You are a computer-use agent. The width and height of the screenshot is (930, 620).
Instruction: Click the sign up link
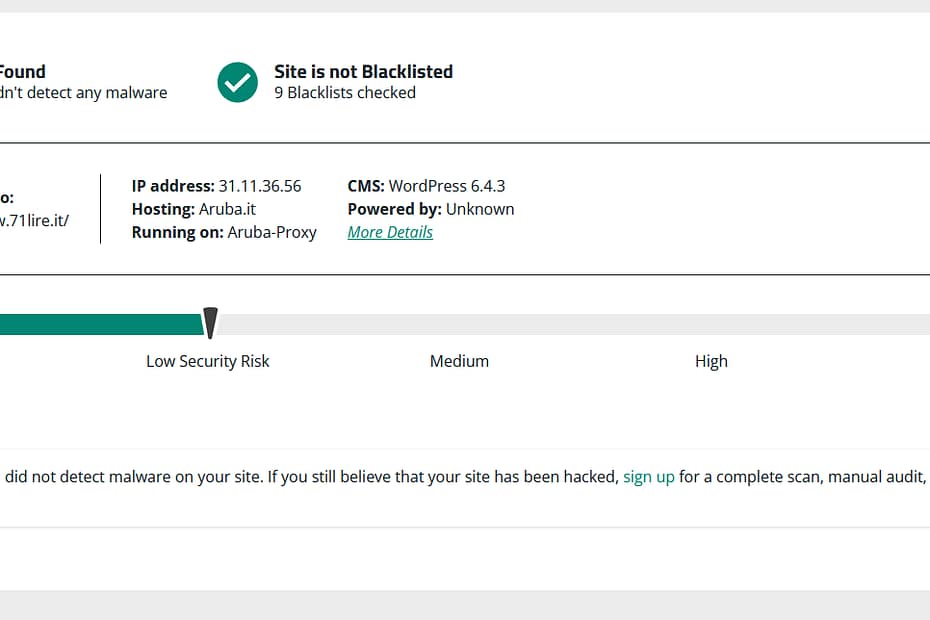coord(648,477)
